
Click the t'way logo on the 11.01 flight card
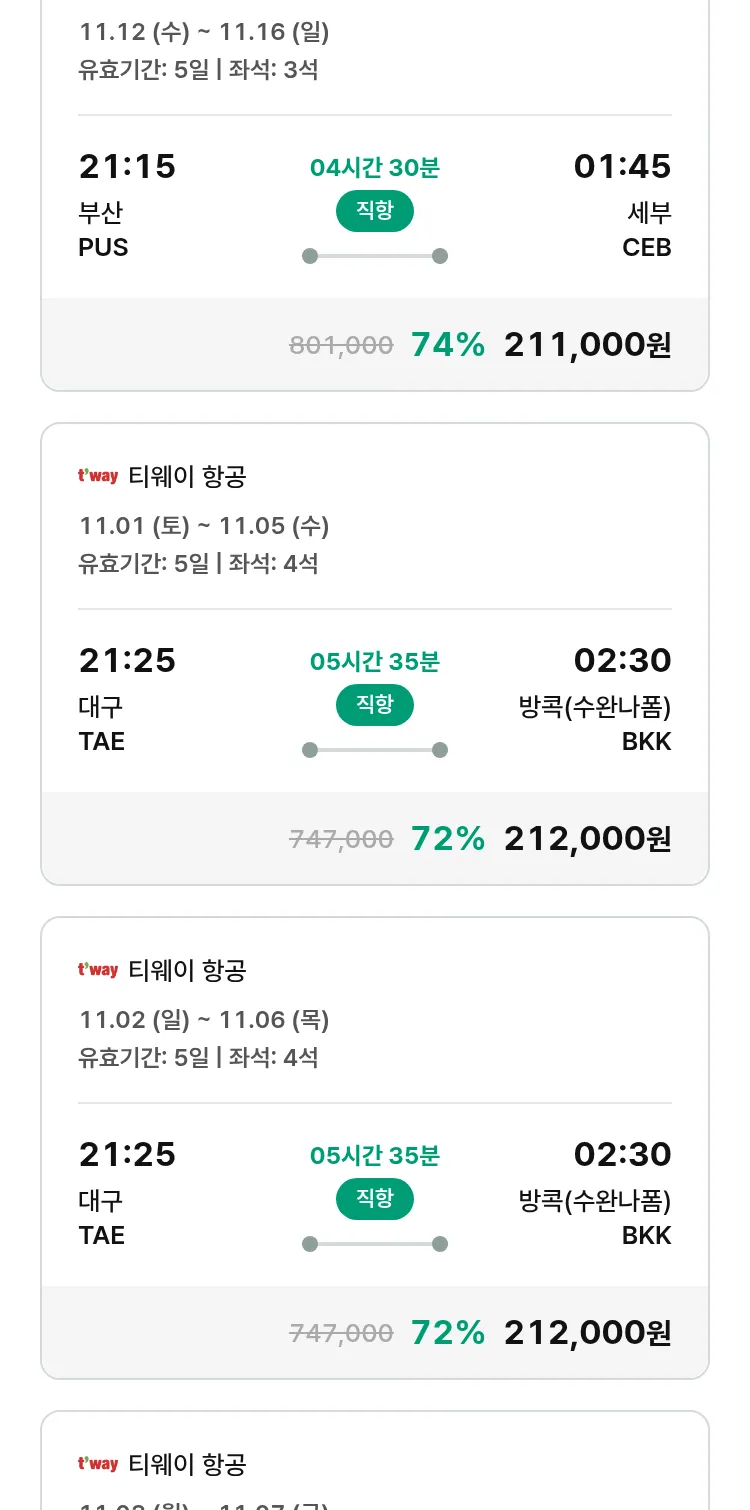pyautogui.click(x=98, y=477)
